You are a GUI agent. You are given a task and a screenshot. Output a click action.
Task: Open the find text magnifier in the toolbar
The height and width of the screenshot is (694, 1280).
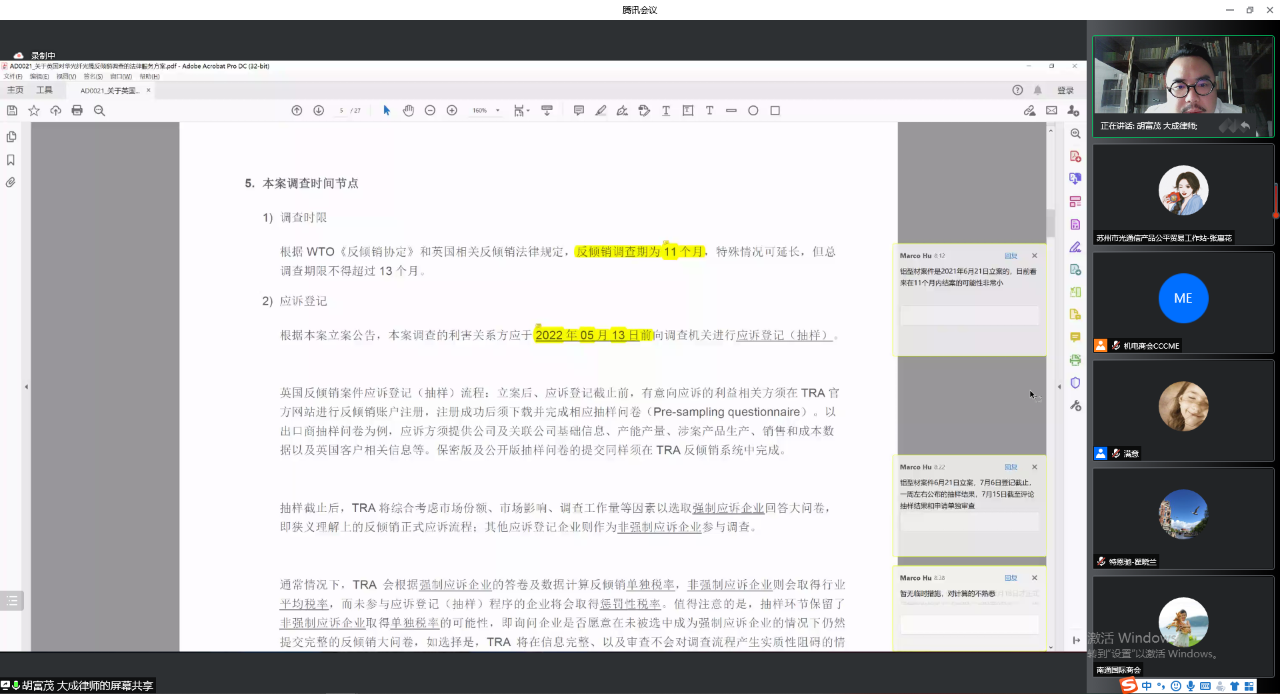pyautogui.click(x=99, y=110)
